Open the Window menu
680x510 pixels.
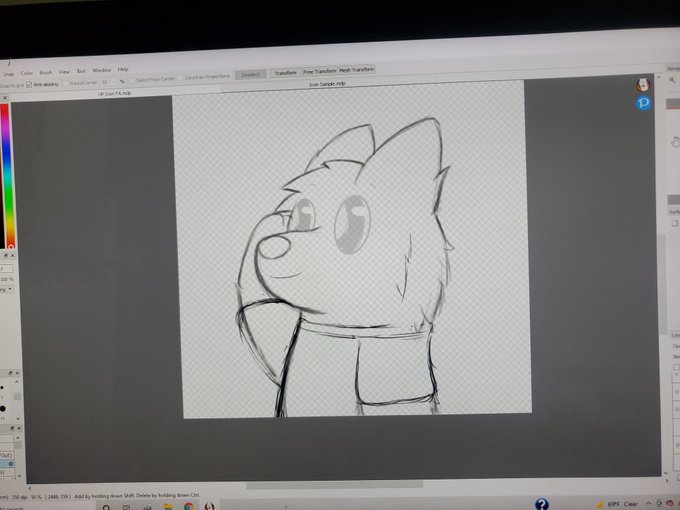click(x=101, y=70)
